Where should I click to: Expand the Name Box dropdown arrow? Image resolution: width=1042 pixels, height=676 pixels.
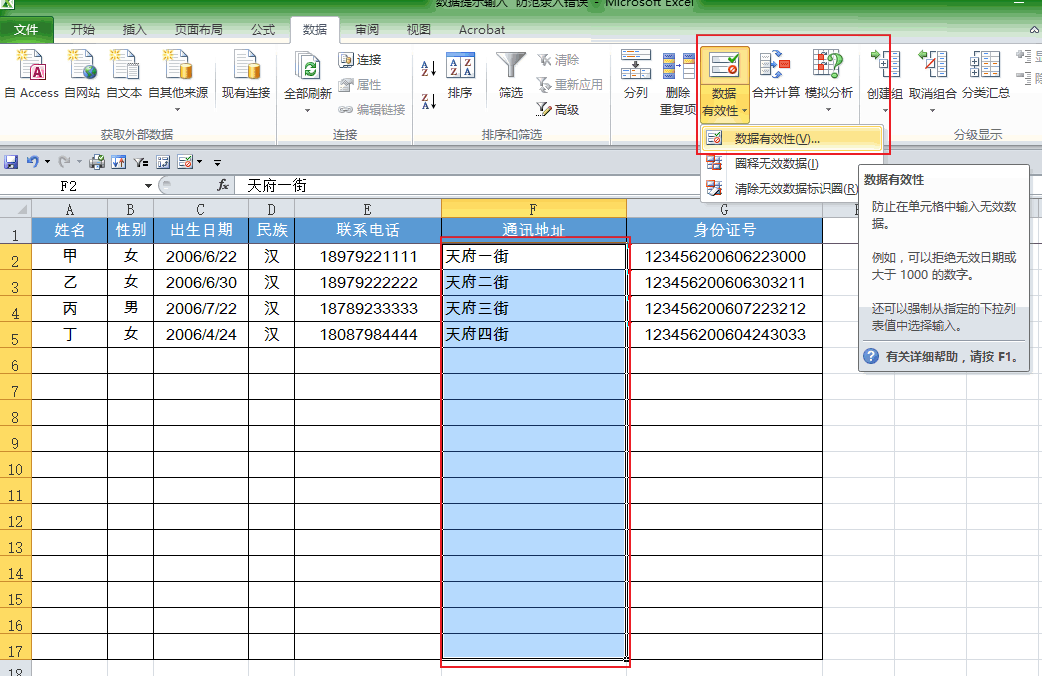coord(149,186)
